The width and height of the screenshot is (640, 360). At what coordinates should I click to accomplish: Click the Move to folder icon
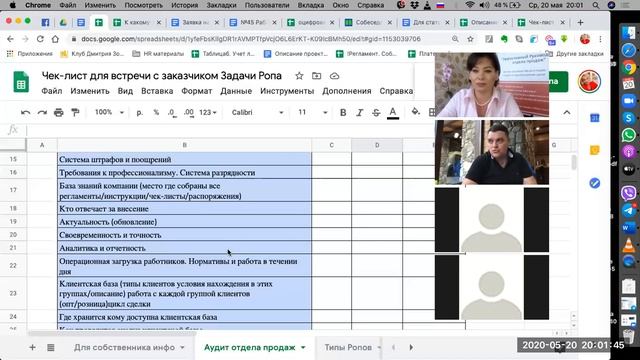pos(316,76)
